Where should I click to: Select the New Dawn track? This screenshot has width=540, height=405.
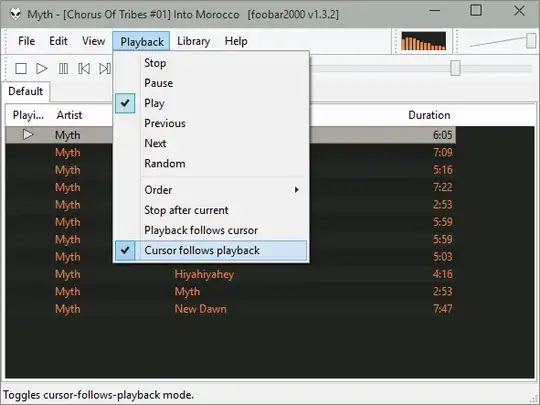click(231, 309)
